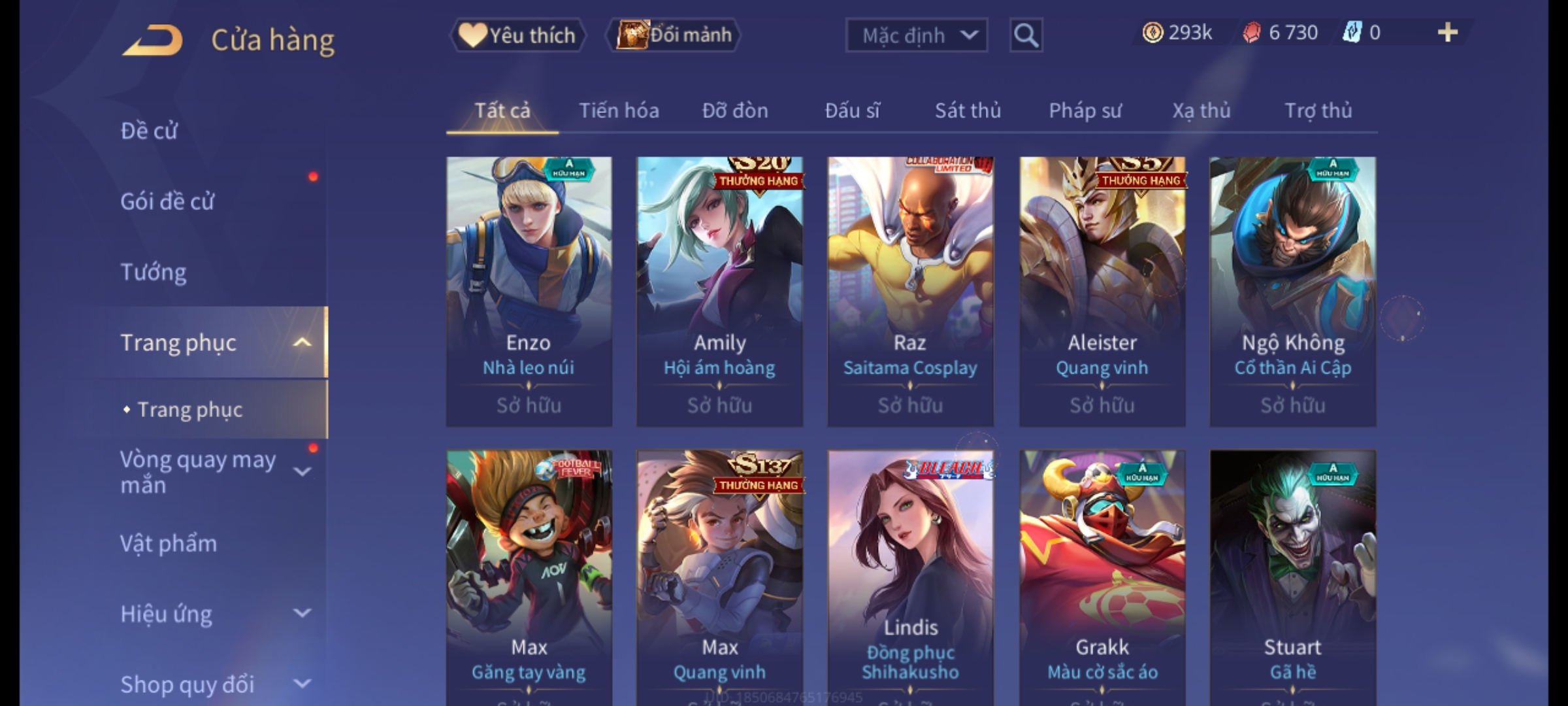The height and width of the screenshot is (706, 1568).
Task: Open Yêu thích heart favorites filter
Action: coord(517,35)
